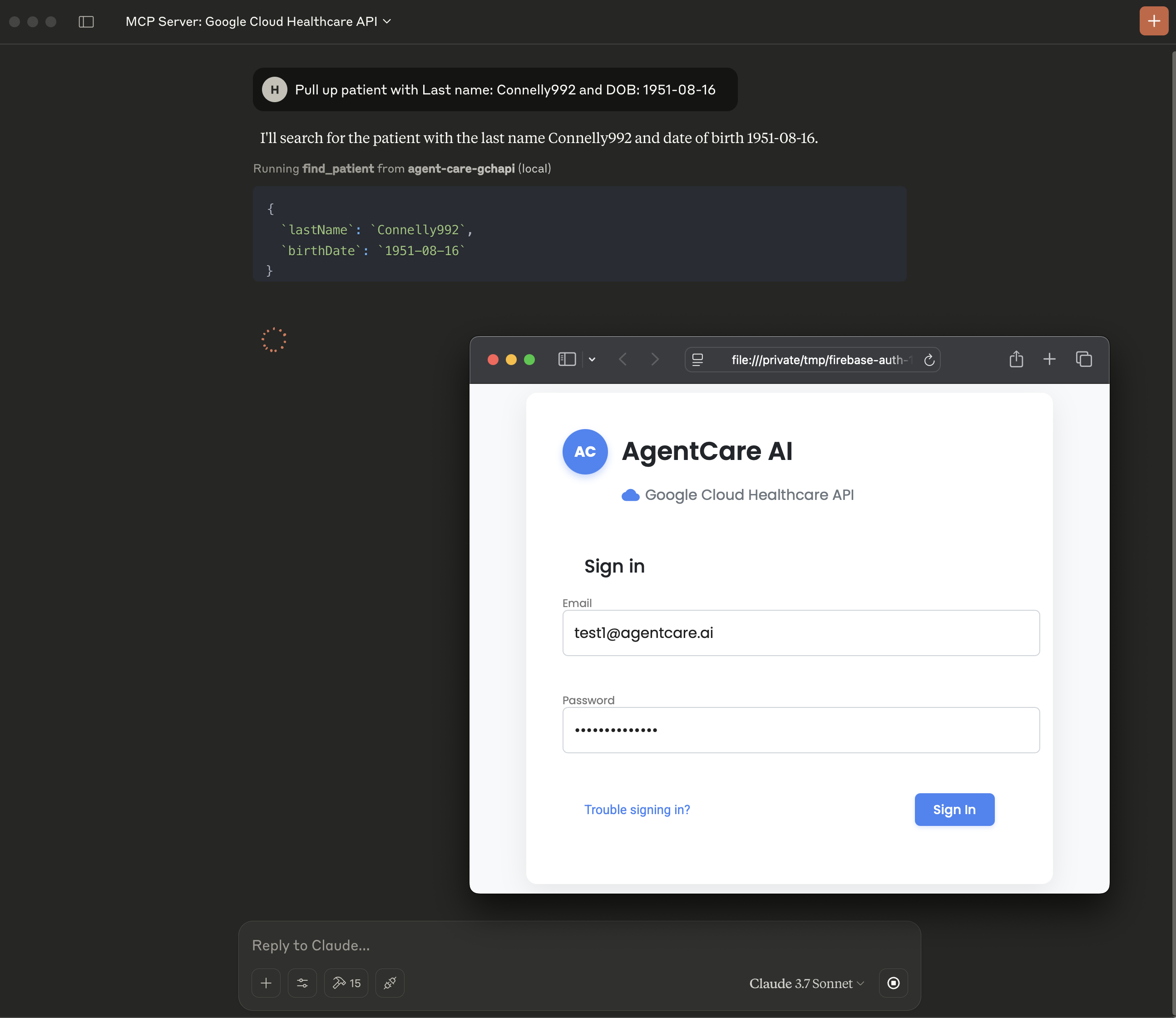This screenshot has height=1018, width=1176.
Task: Reload the page in Safari address bar
Action: tap(929, 360)
